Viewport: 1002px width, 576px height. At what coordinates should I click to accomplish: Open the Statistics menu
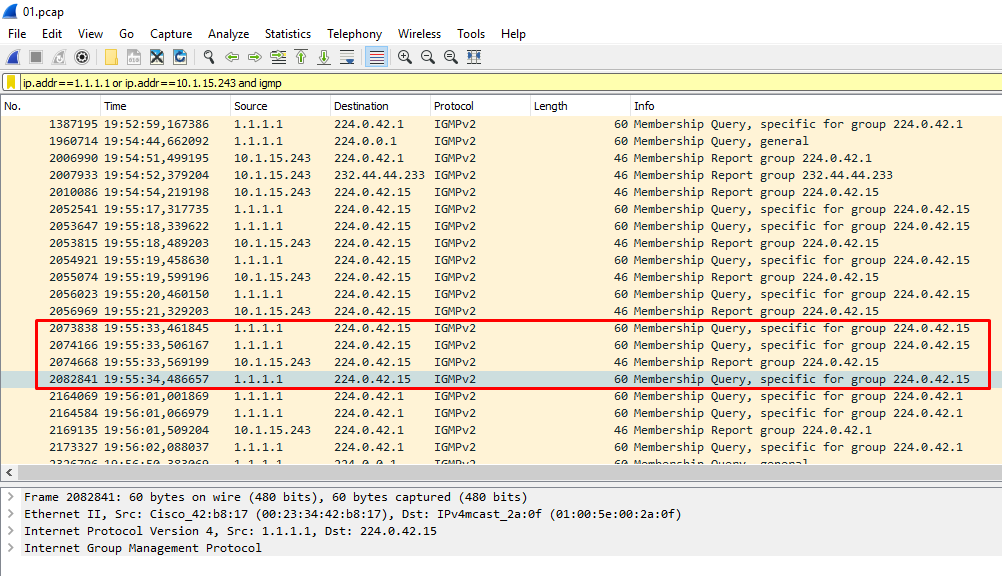click(288, 34)
